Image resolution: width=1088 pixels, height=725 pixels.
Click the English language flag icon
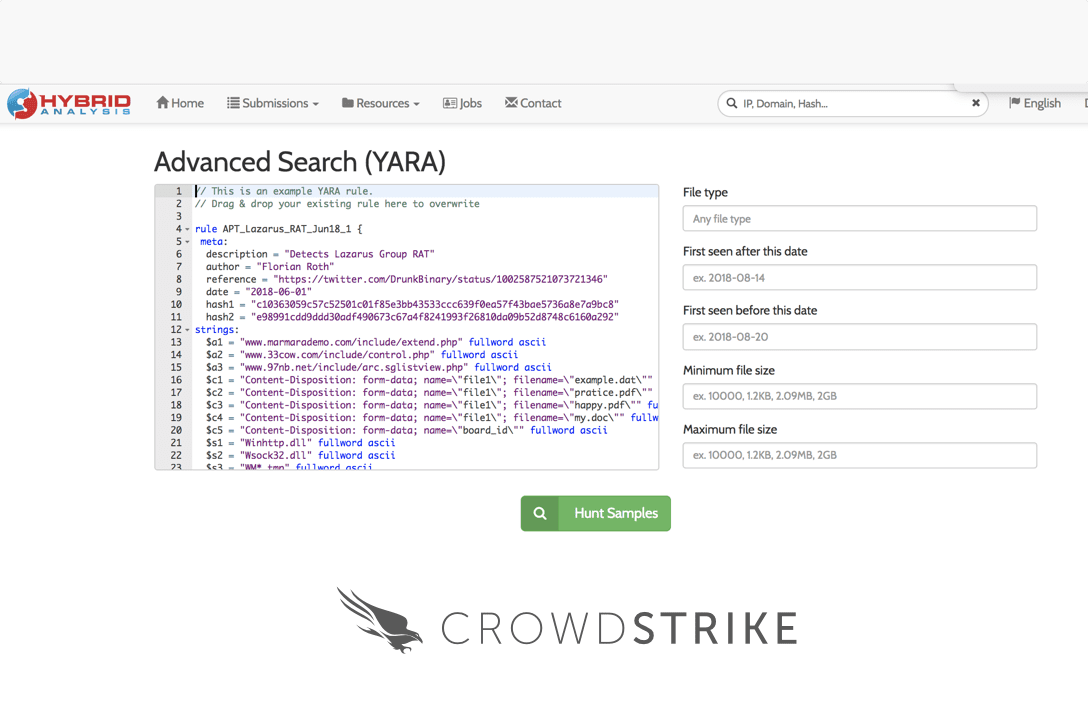1014,103
